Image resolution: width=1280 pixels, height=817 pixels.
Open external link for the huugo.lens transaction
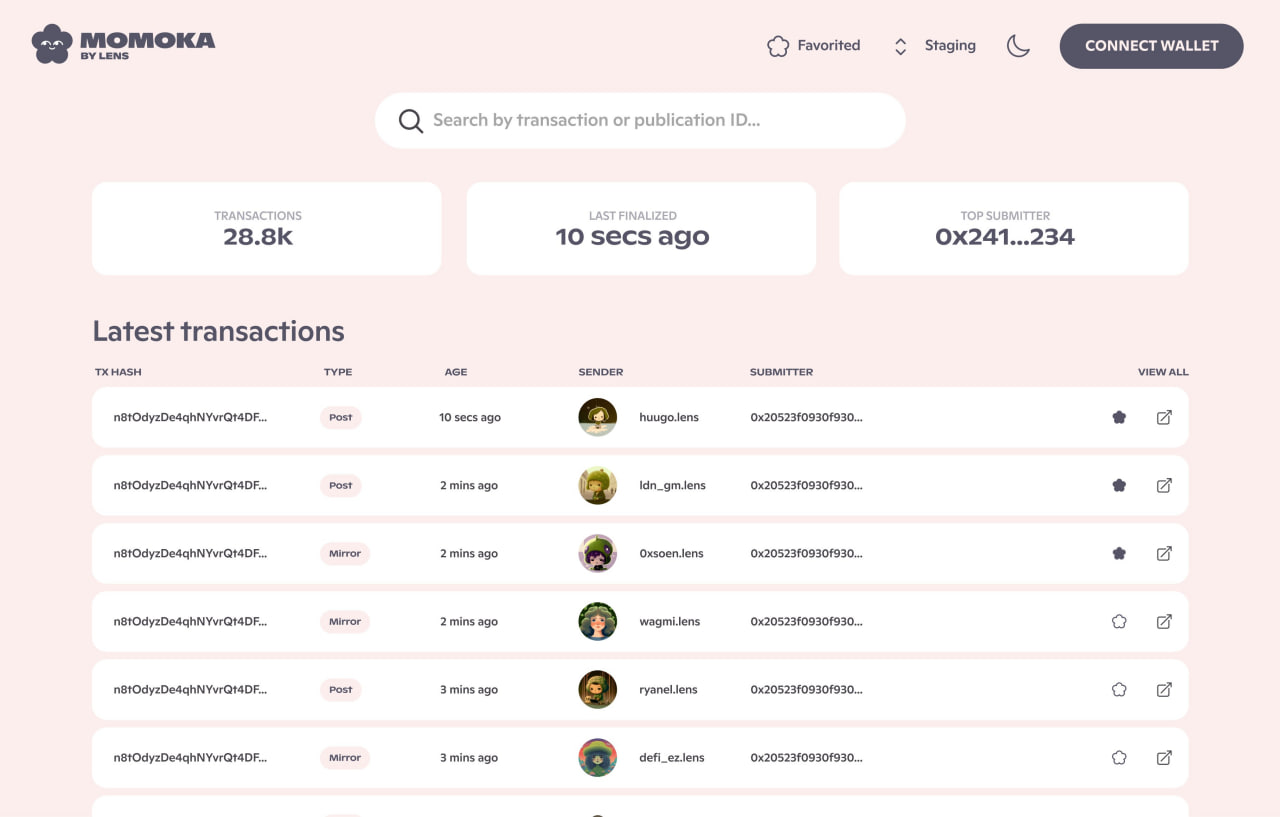(x=1164, y=417)
